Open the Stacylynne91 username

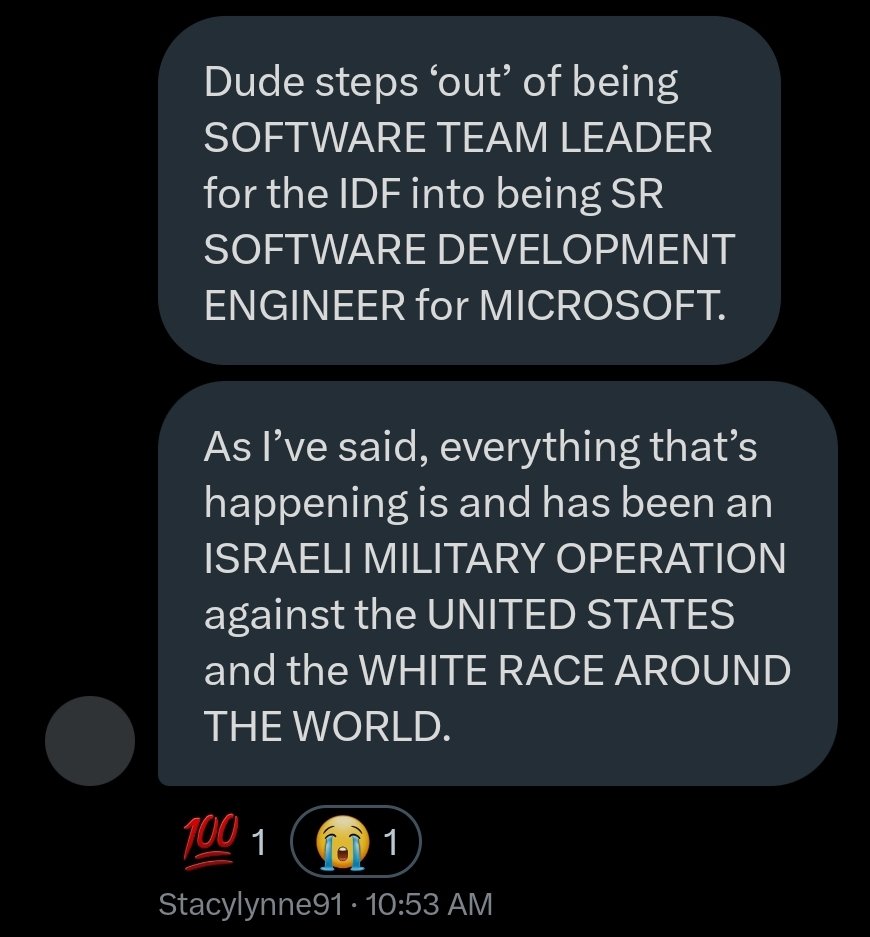pyautogui.click(x=255, y=905)
